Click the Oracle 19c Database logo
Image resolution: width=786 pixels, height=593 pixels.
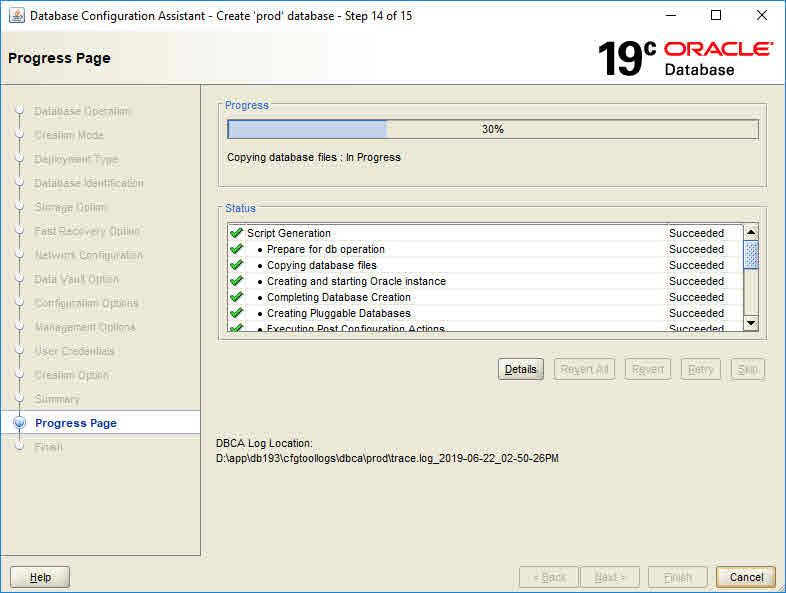[685, 58]
